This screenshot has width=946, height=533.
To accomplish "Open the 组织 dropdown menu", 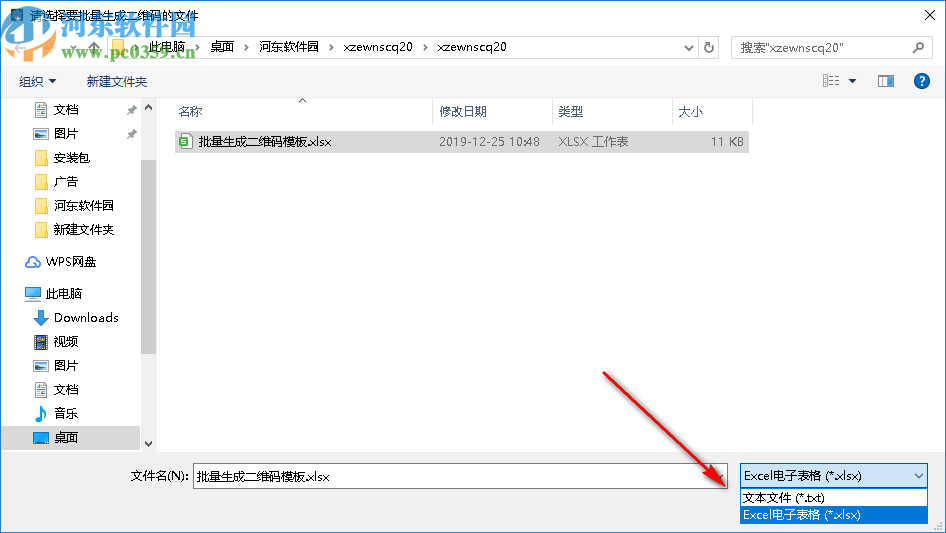I will (x=37, y=81).
